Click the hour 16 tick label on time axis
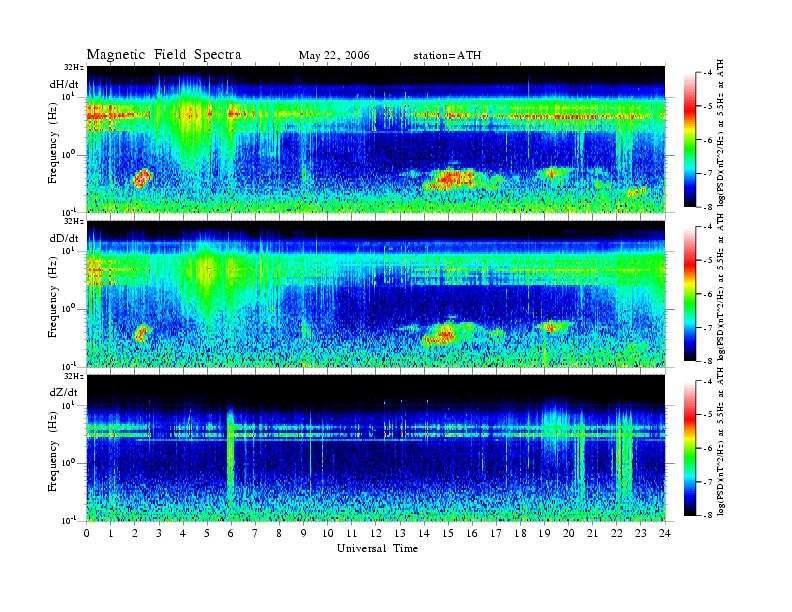Image resolution: width=792 pixels, height=612 pixels. pos(472,533)
